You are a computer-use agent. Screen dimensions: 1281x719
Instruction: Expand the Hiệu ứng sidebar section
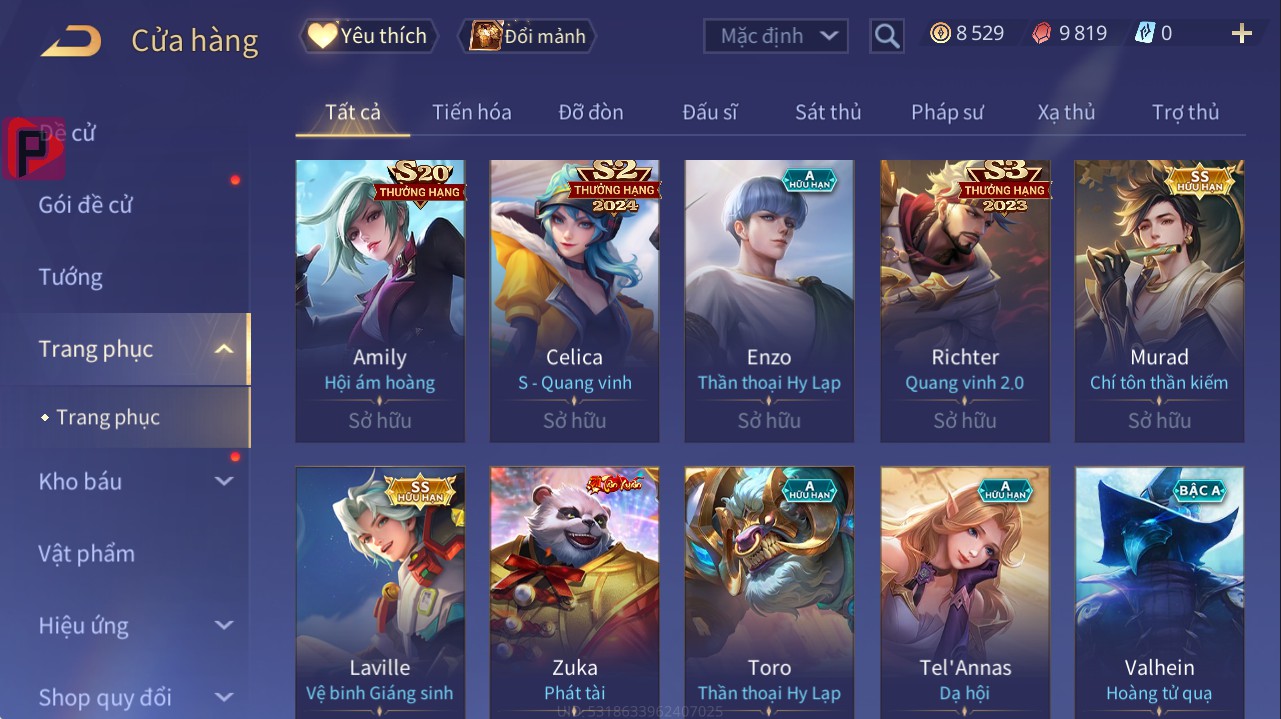click(224, 626)
